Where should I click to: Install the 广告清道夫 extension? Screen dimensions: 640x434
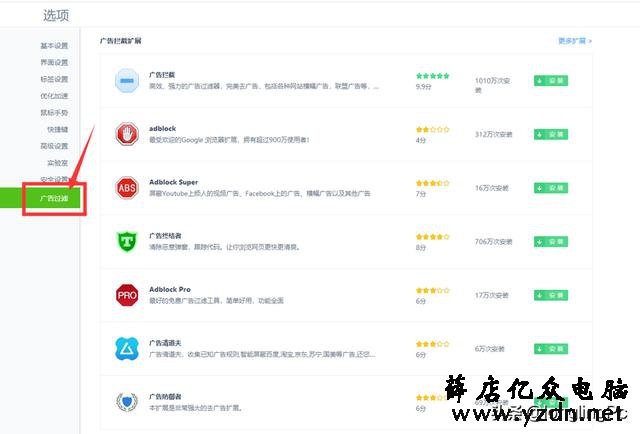(x=551, y=349)
